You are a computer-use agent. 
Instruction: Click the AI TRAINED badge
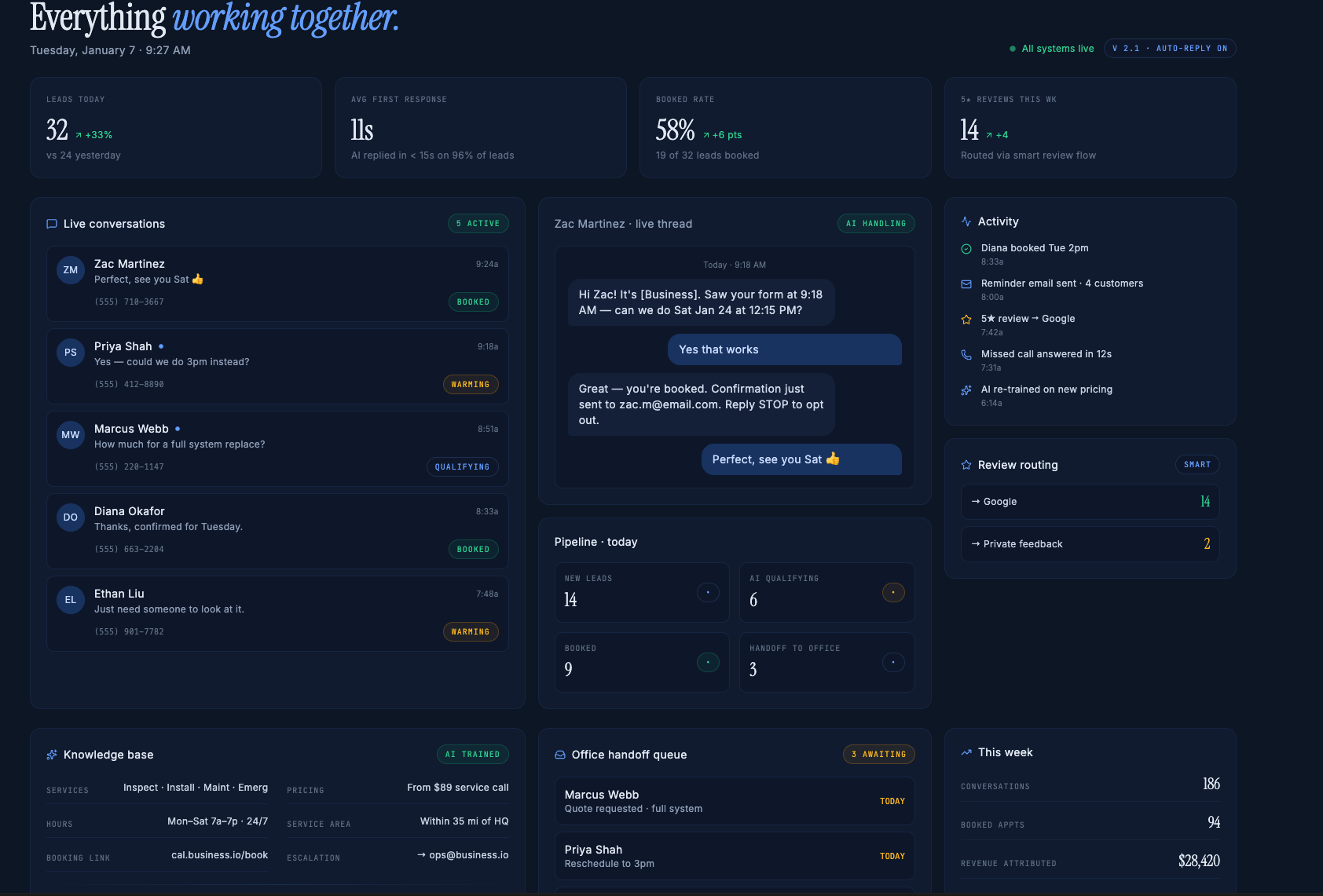coord(473,755)
